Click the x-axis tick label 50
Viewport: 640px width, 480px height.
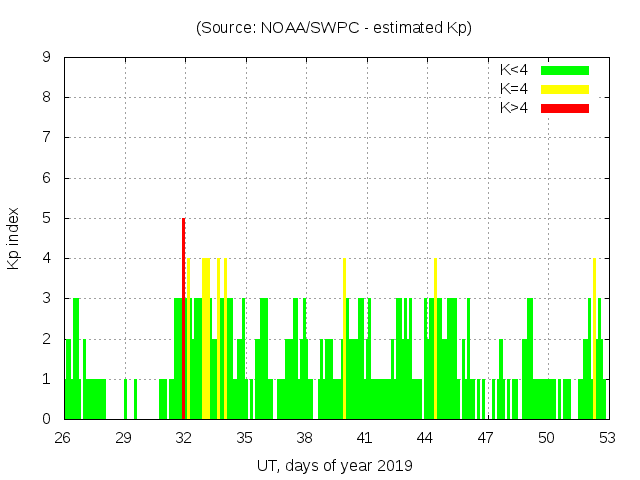coord(546,438)
